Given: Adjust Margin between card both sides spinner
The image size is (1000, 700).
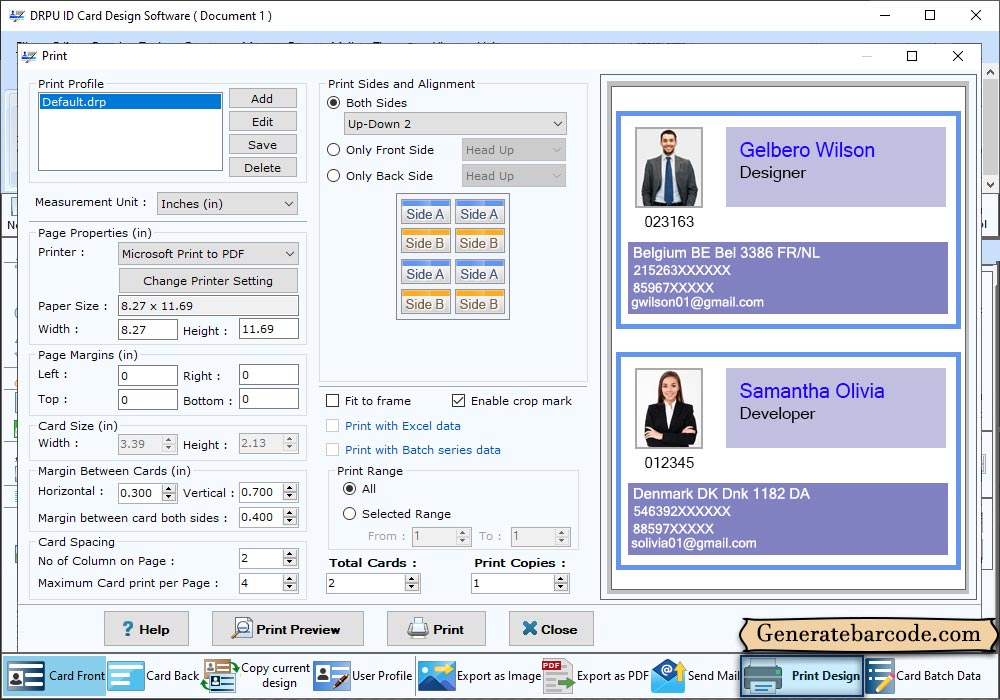Looking at the screenshot, I should coord(290,517).
